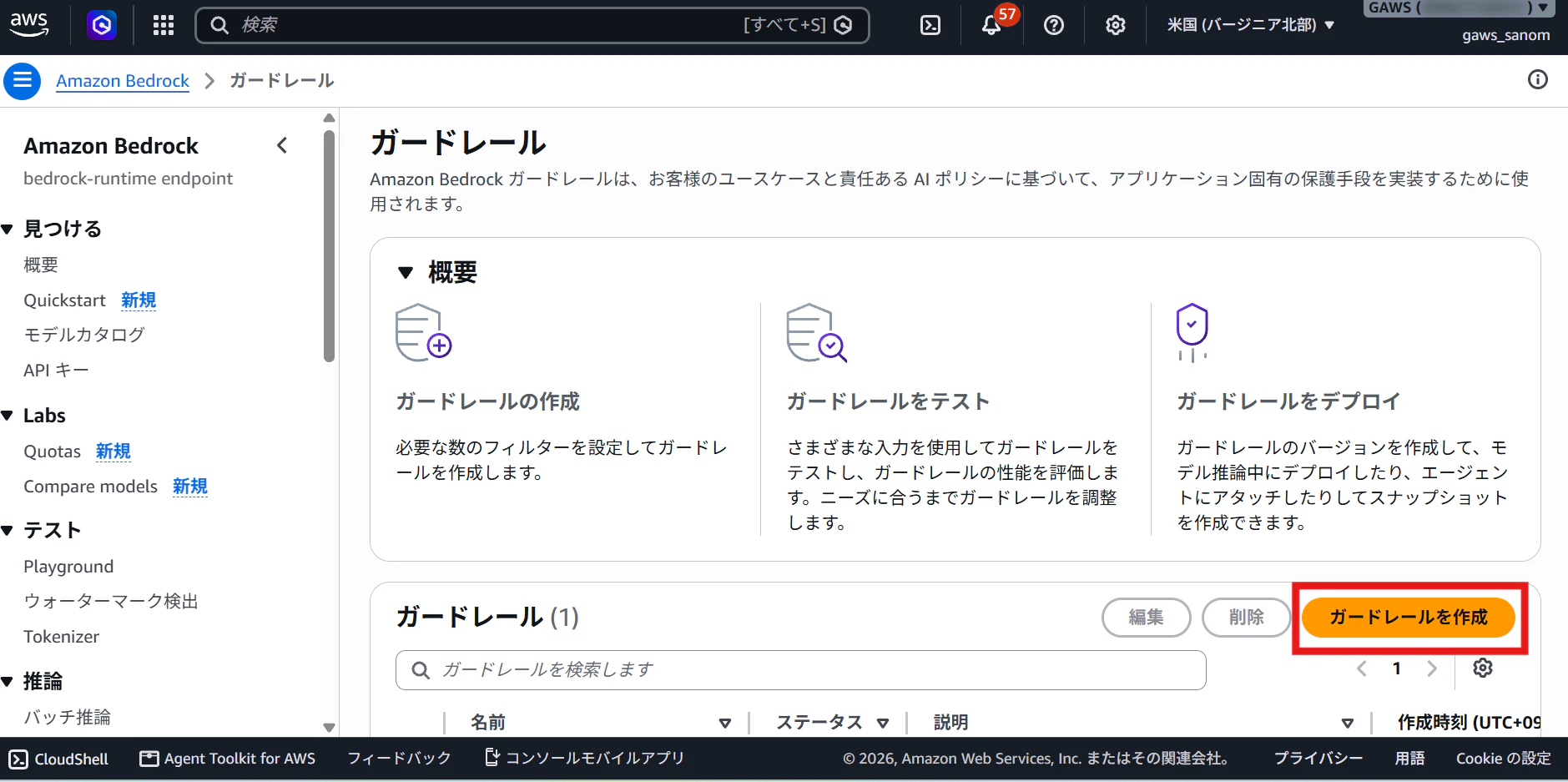Collapse the Amazon Bedrock sidebar with chevron
This screenshot has width=1568, height=782.
point(282,145)
